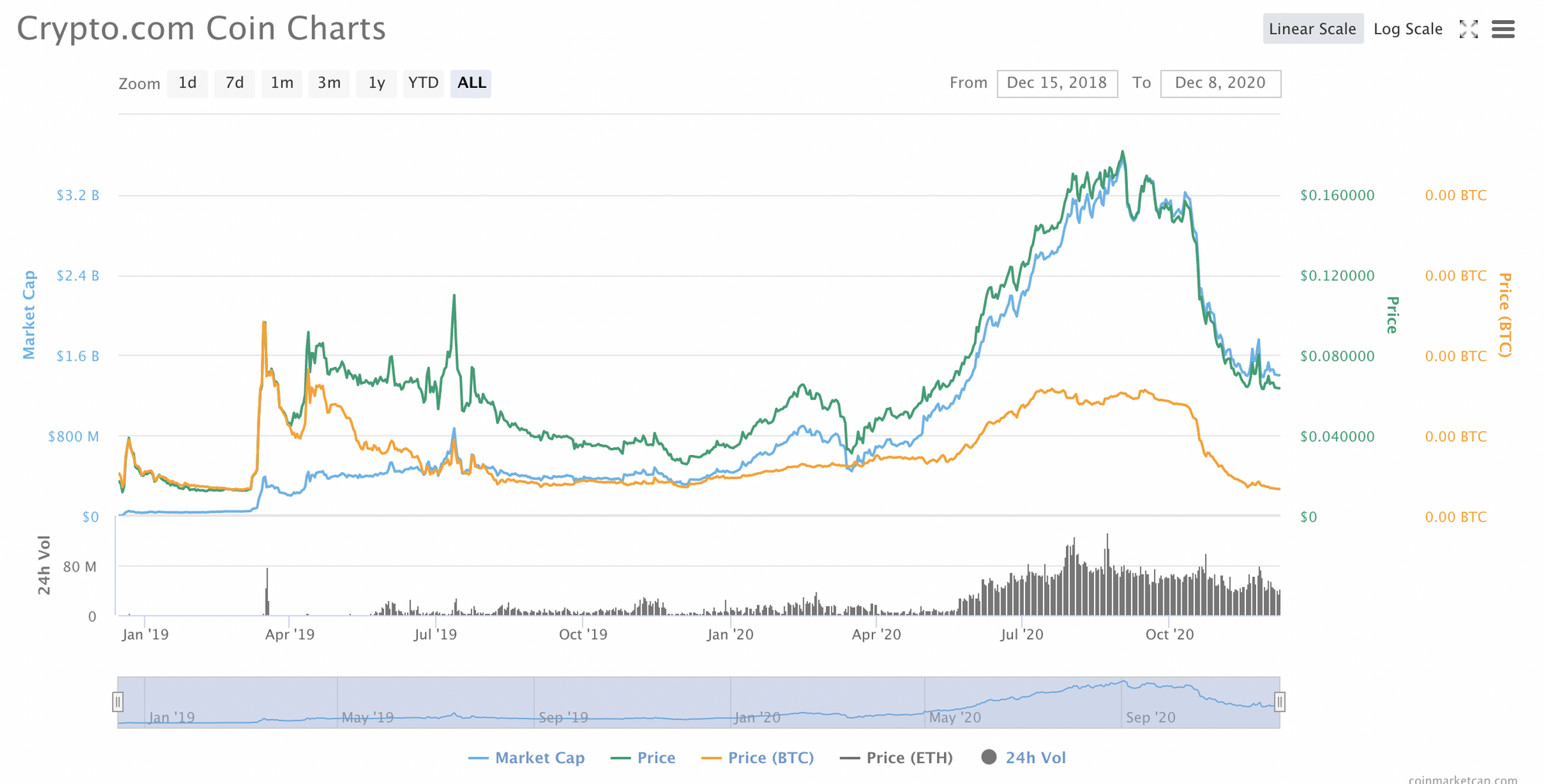The width and height of the screenshot is (1545, 784).
Task: Choose the 3m zoom range
Action: point(329,83)
